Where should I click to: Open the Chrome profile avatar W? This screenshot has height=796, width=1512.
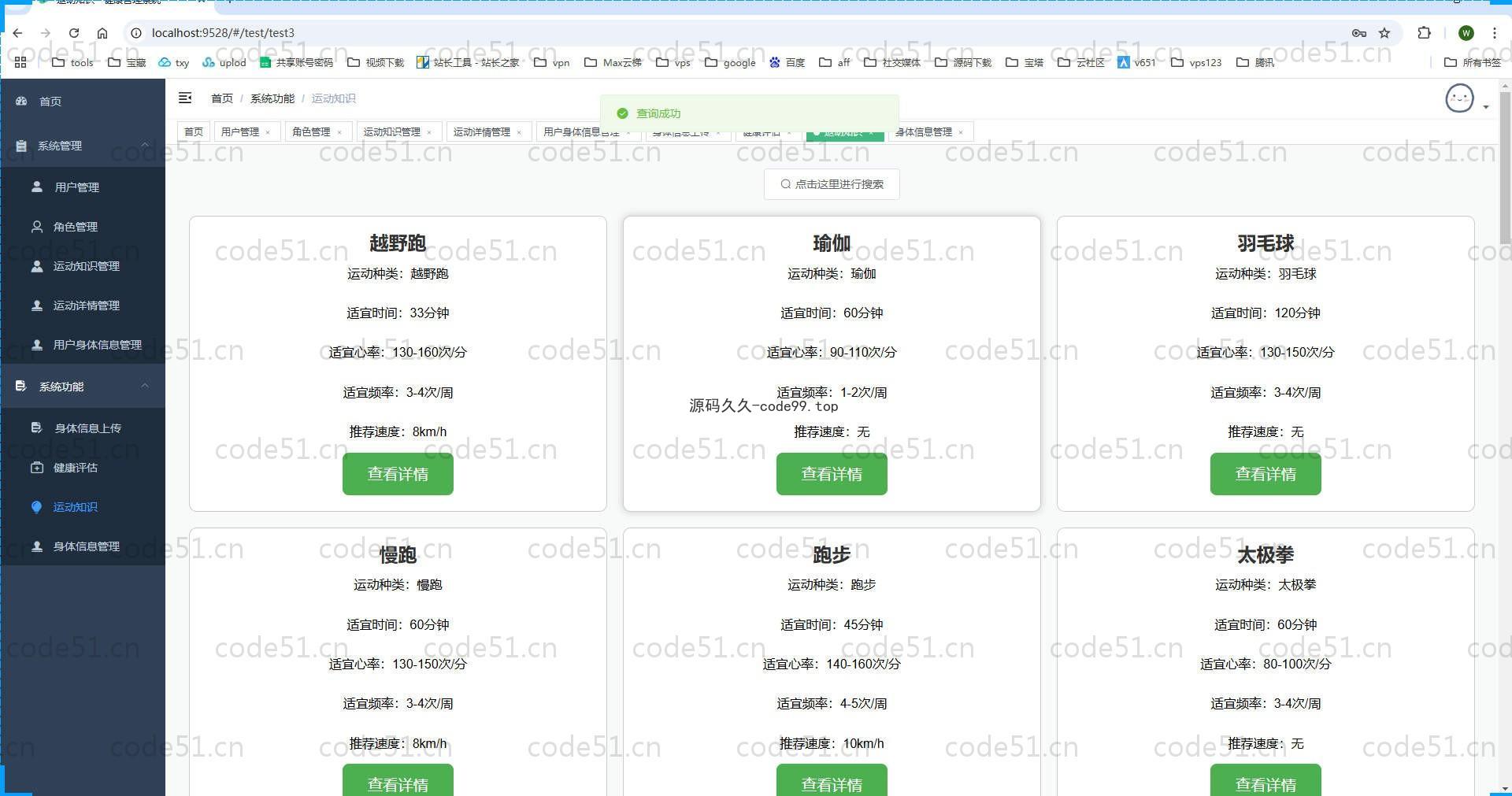tap(1466, 32)
